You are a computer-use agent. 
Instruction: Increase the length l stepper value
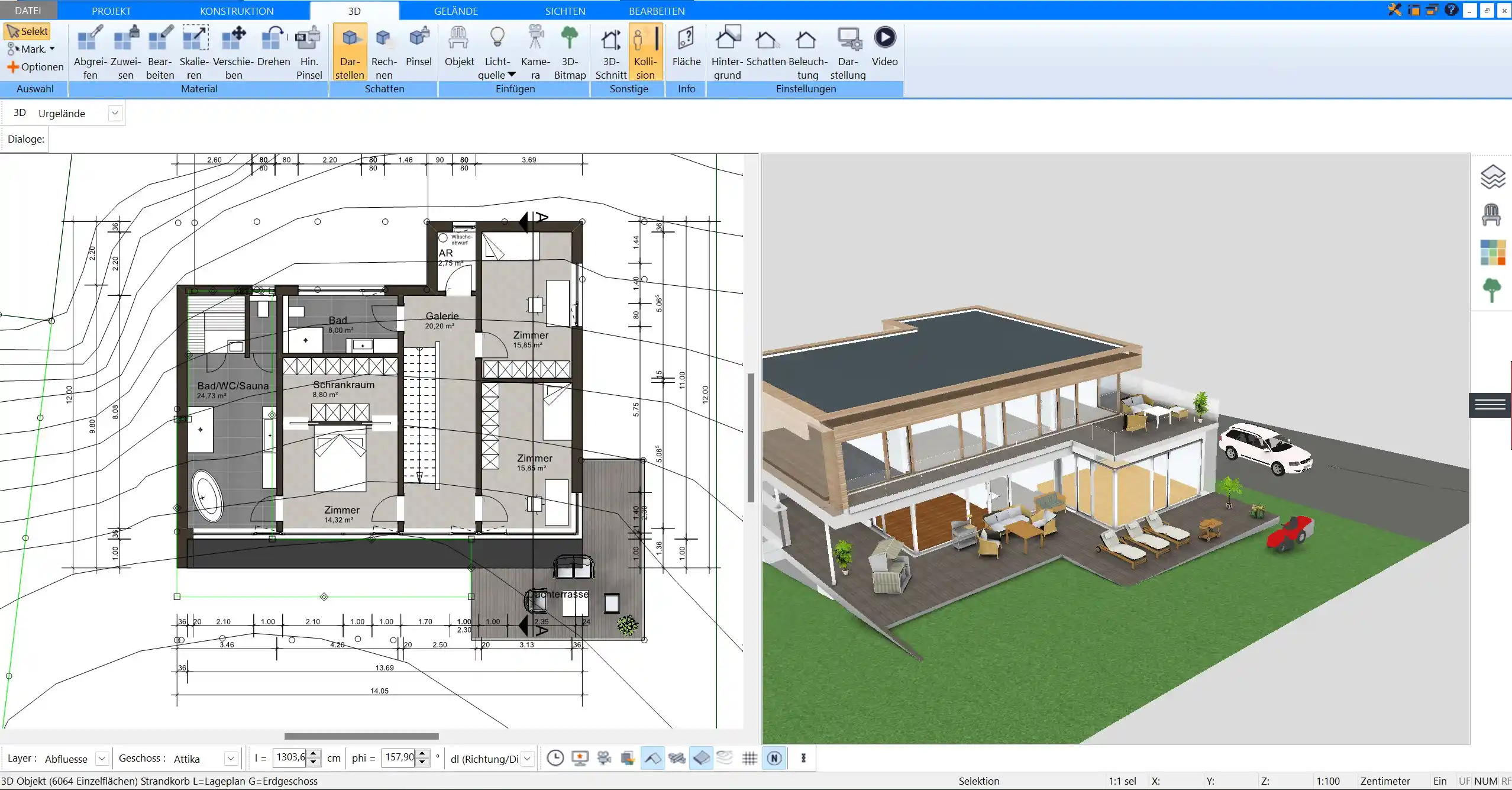pyautogui.click(x=315, y=754)
